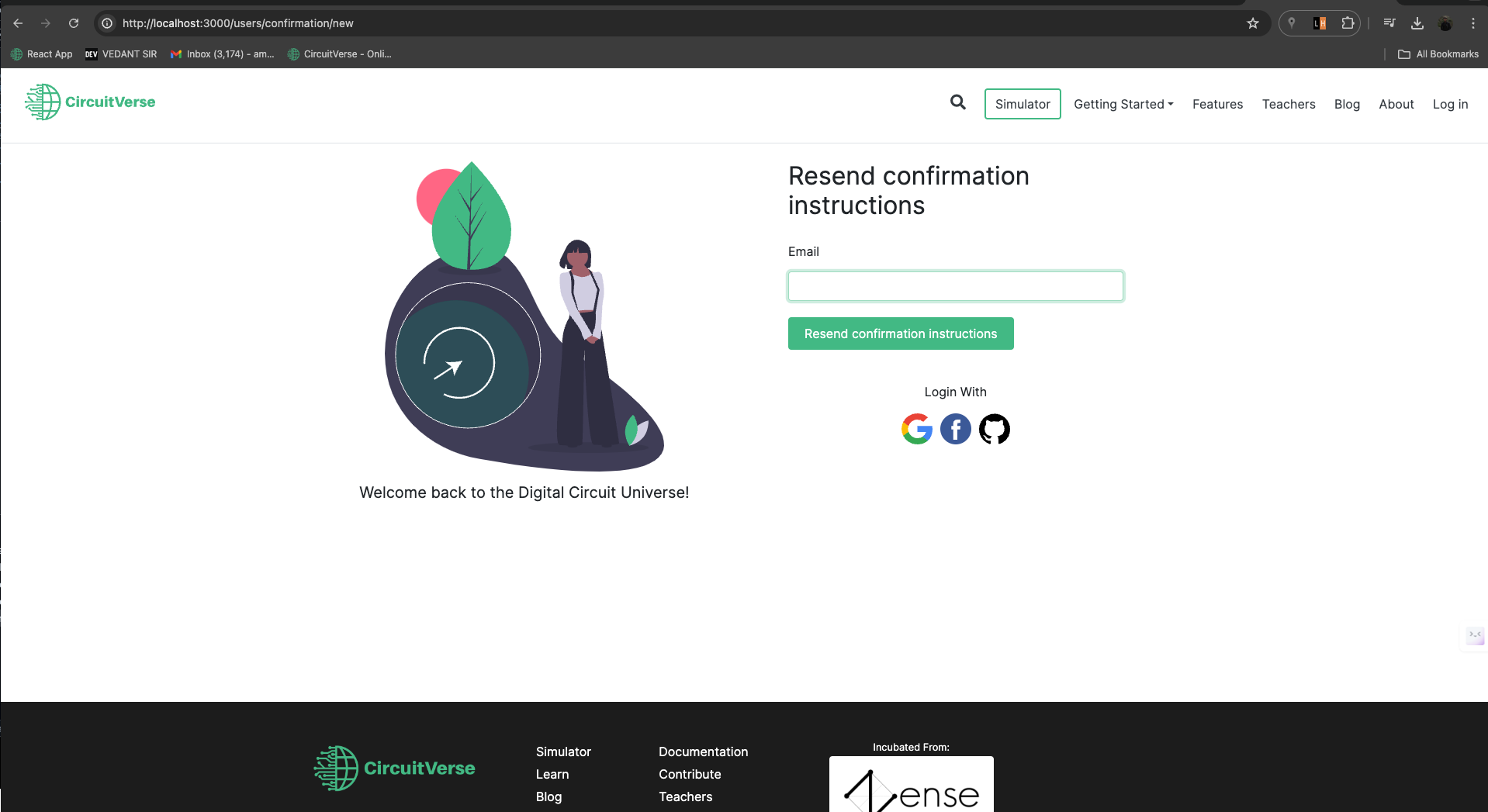1488x812 pixels.
Task: Click the Log in link
Action: tap(1449, 104)
